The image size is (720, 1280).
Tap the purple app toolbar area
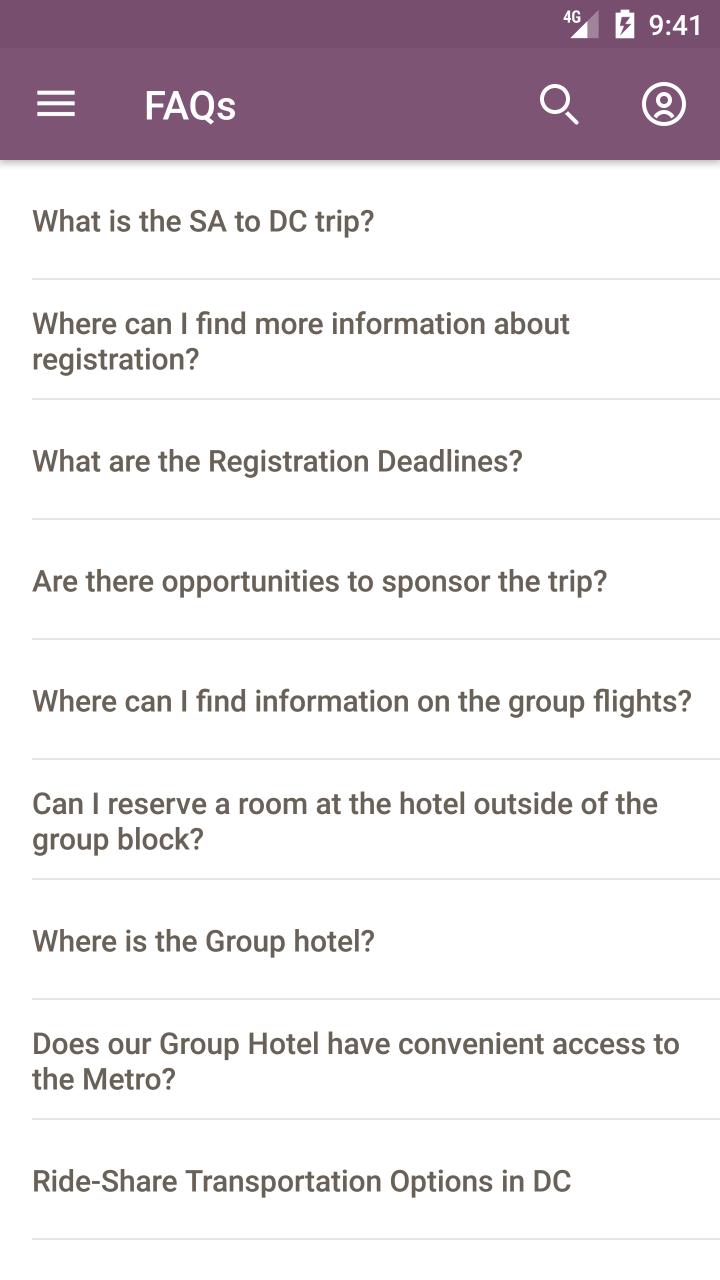click(360, 104)
